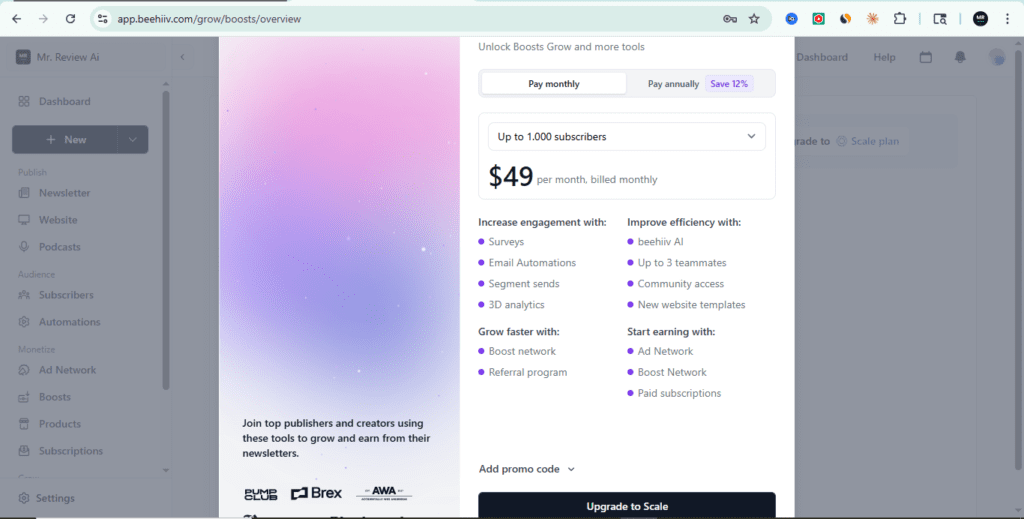Click the top bar Dashboard link

coord(822,57)
